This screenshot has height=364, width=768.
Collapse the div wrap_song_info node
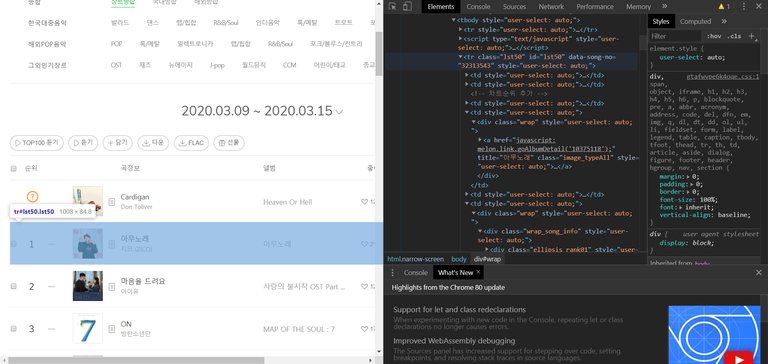pos(480,231)
